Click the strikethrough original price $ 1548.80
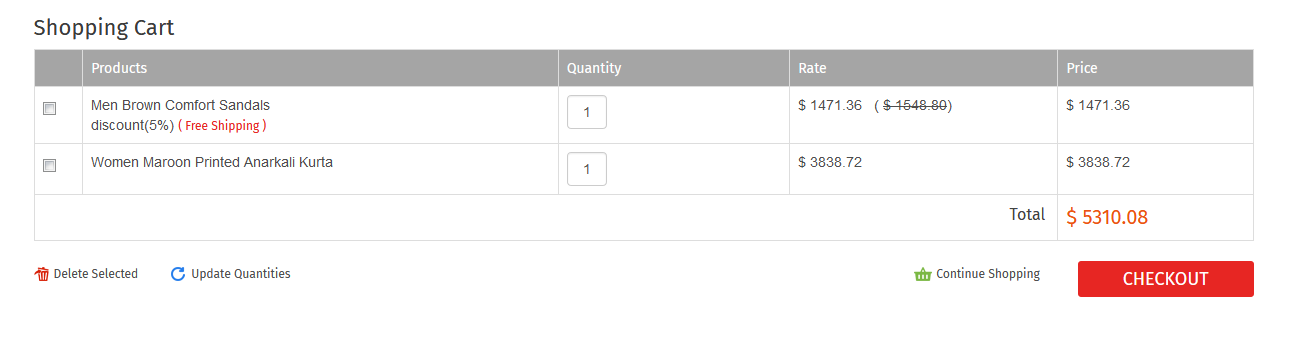 [x=916, y=105]
